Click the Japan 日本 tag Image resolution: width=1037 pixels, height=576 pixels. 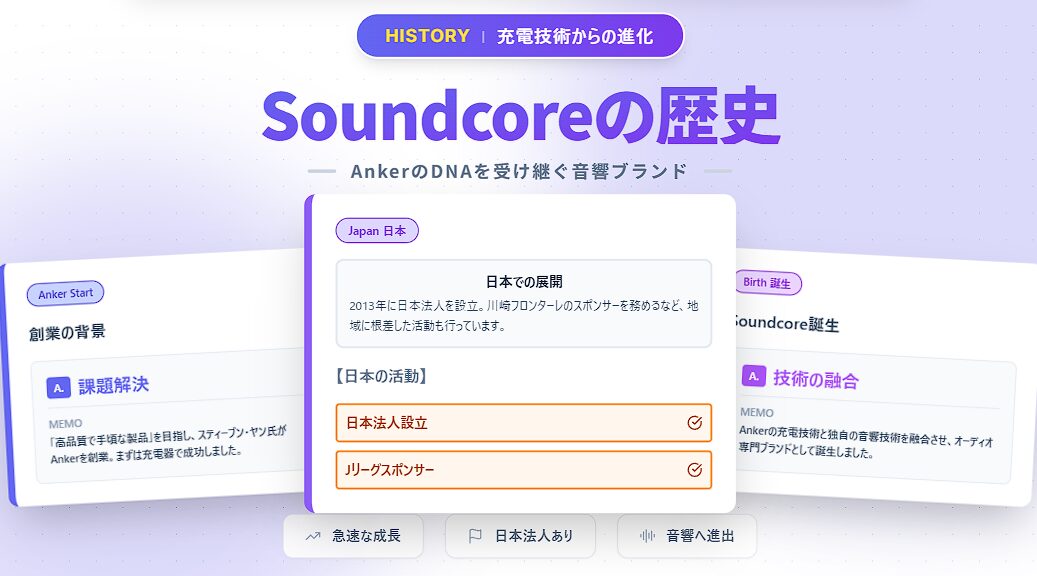click(x=377, y=231)
